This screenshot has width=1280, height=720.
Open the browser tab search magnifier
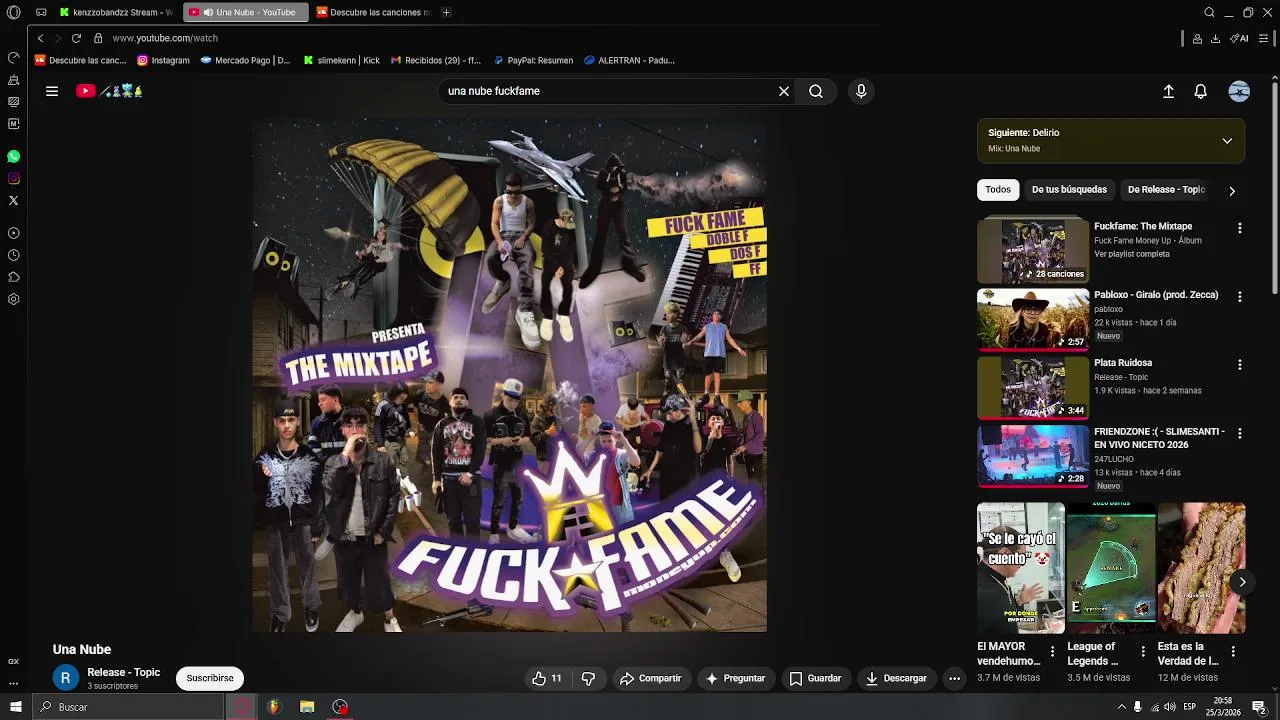[1209, 12]
